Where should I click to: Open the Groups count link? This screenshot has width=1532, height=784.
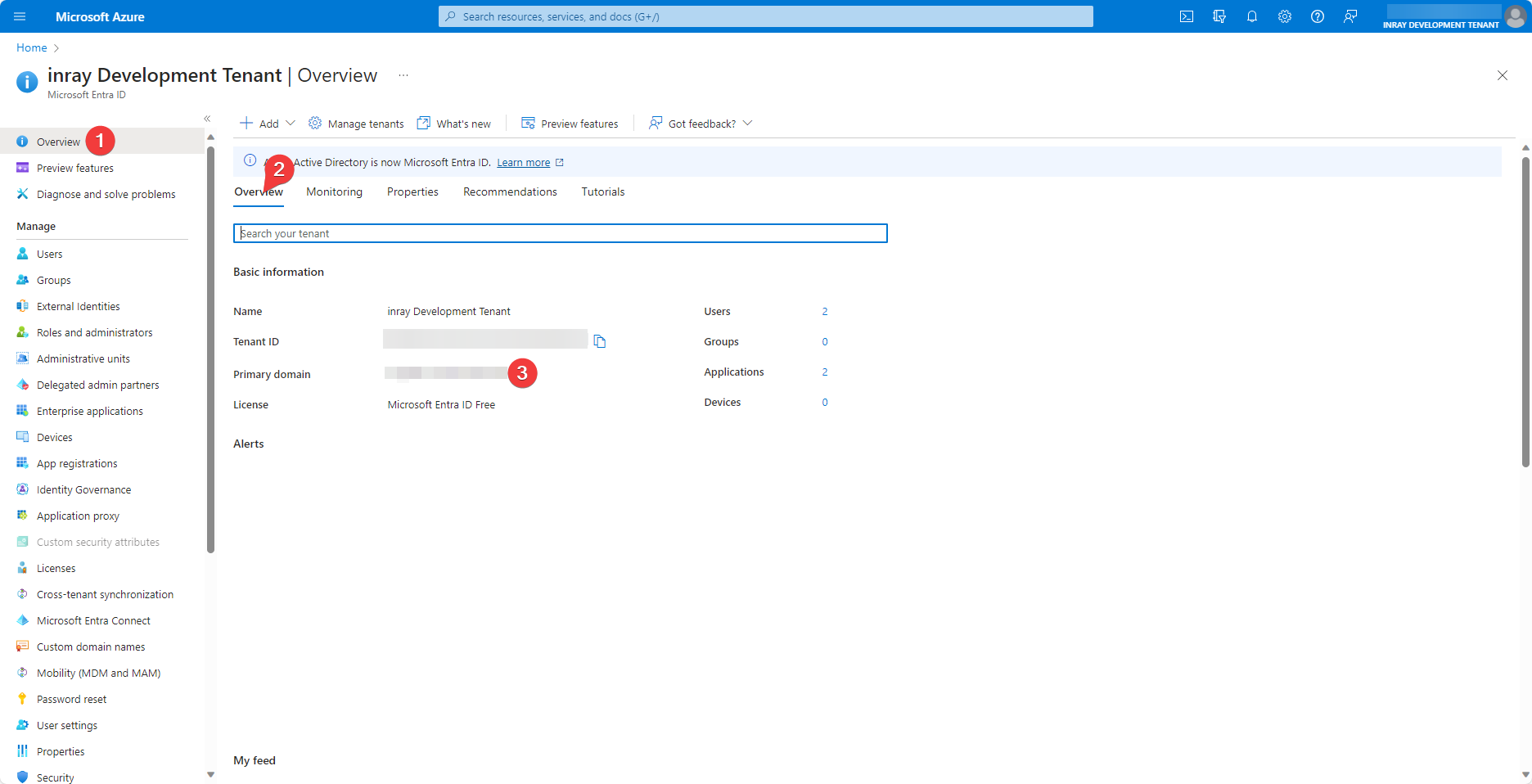pos(825,342)
